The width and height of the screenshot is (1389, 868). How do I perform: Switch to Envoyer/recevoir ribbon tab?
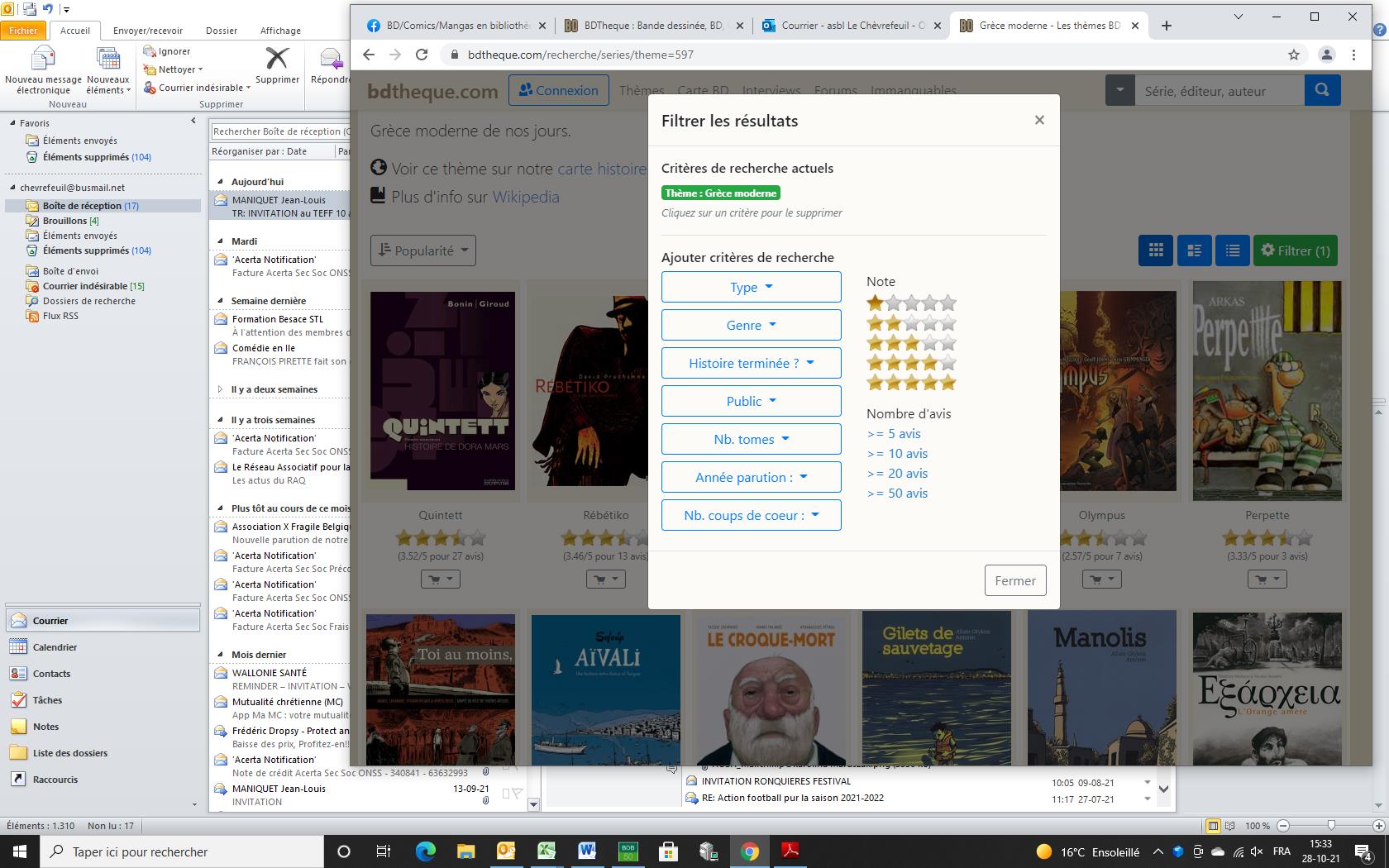(148, 31)
